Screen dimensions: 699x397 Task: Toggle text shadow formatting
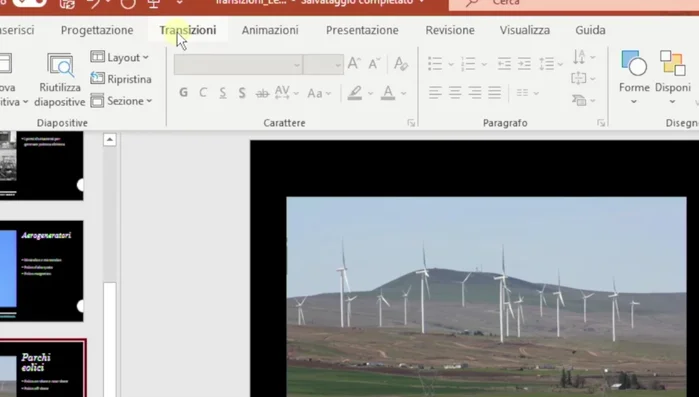[242, 93]
